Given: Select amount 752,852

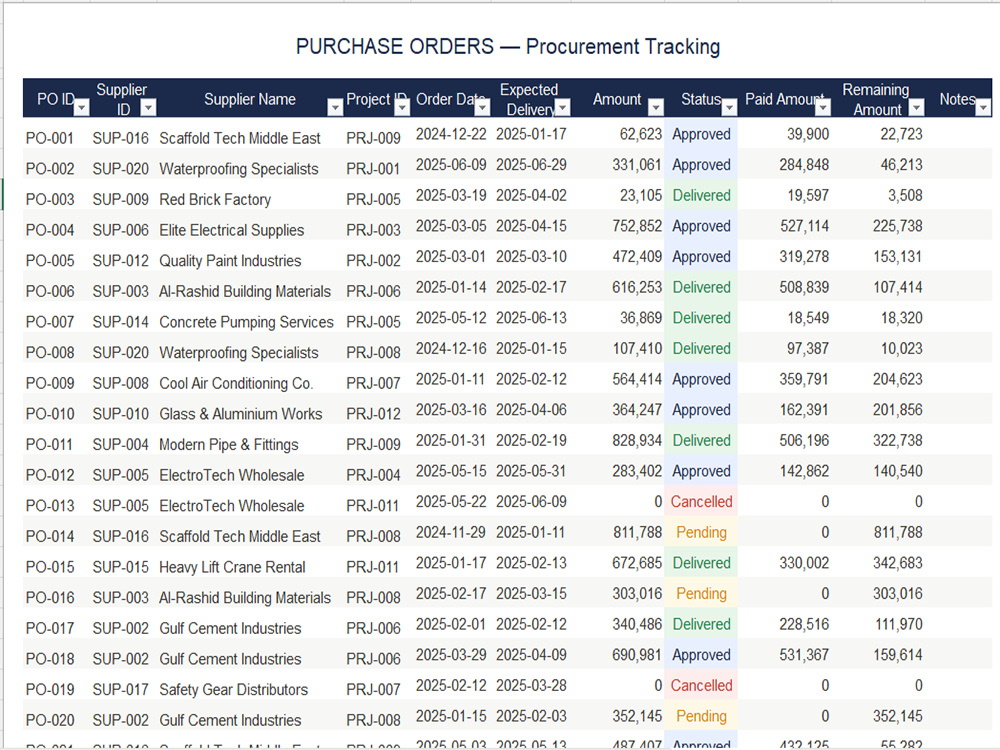Looking at the screenshot, I should pyautogui.click(x=637, y=226).
